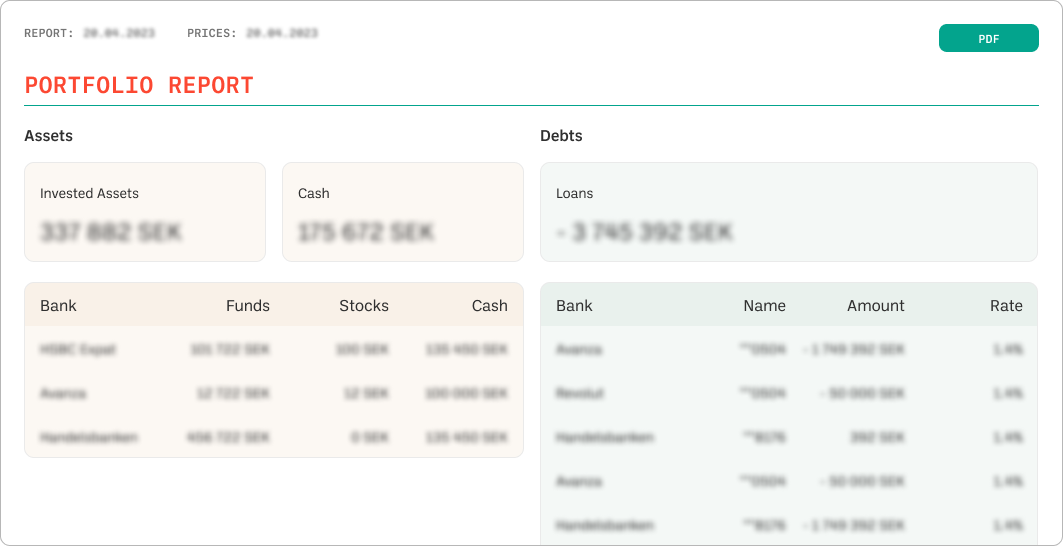This screenshot has height=546, width=1063.
Task: Sort debts table by Amount column
Action: pyautogui.click(x=875, y=306)
